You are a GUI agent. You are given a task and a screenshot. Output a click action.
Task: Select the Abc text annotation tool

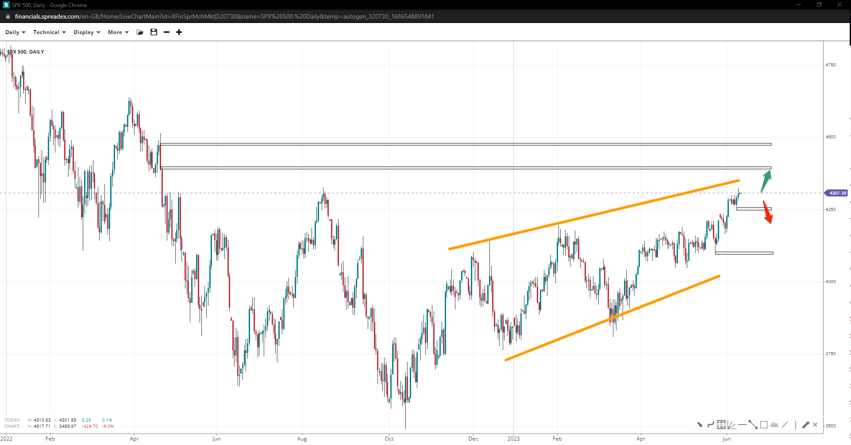(x=774, y=425)
